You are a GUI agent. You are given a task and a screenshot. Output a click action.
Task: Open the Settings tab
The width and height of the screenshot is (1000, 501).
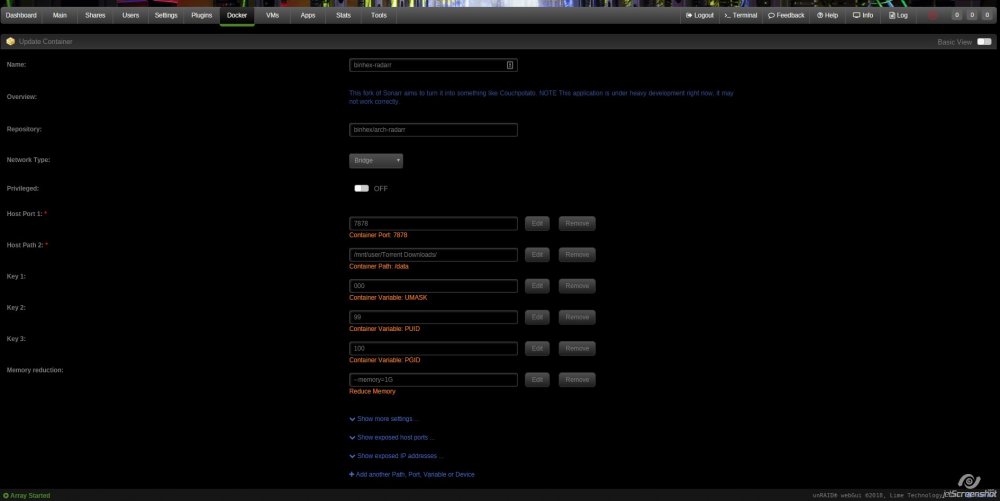click(166, 15)
